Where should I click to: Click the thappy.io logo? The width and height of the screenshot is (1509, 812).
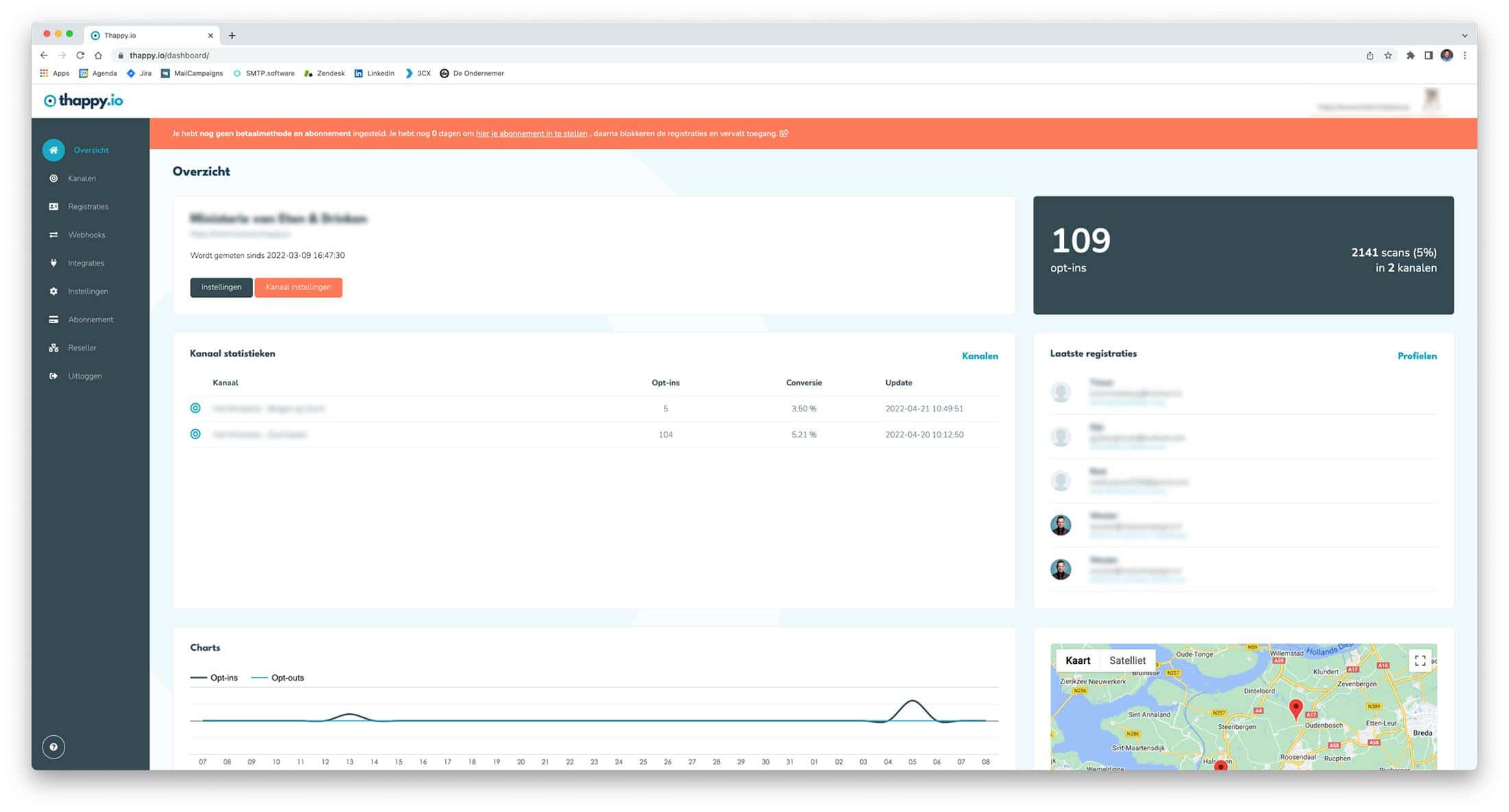point(84,101)
